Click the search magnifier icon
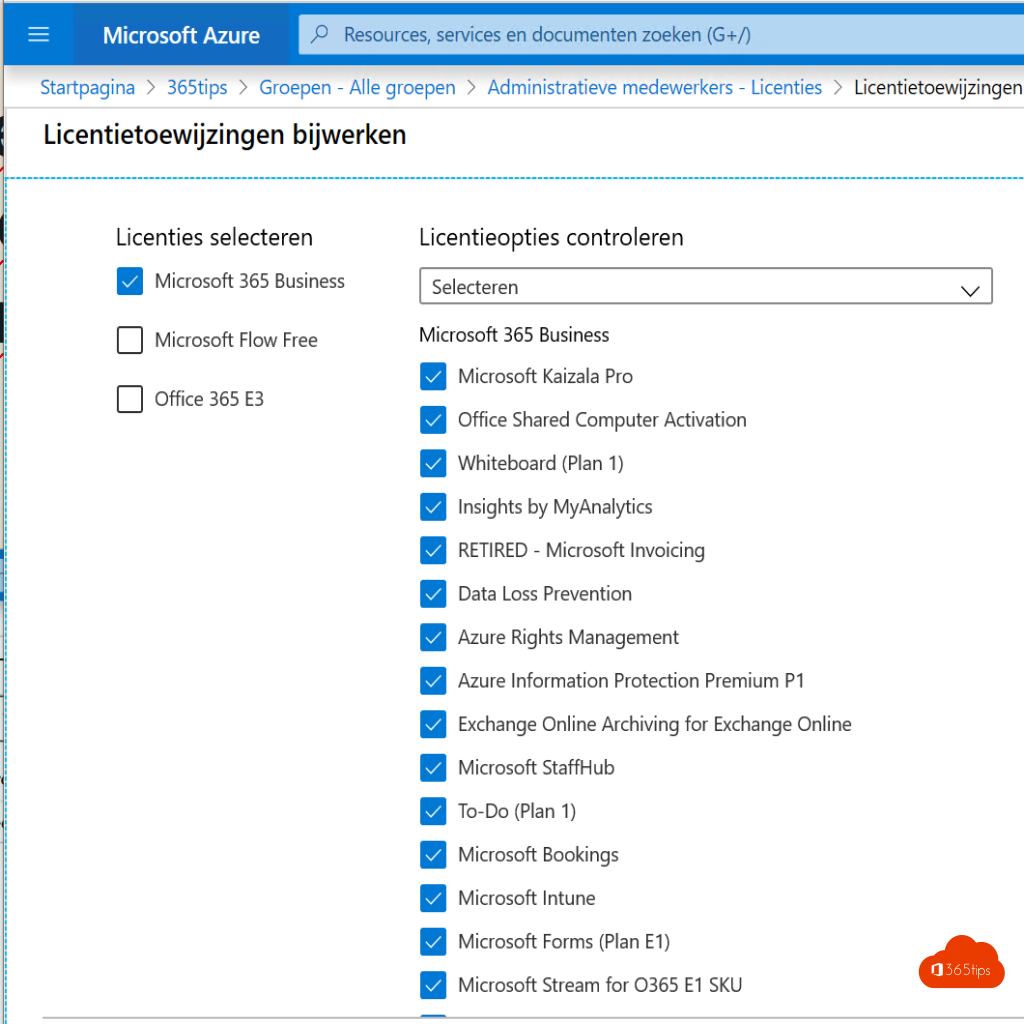The height and width of the screenshot is (1024, 1024). click(x=319, y=34)
